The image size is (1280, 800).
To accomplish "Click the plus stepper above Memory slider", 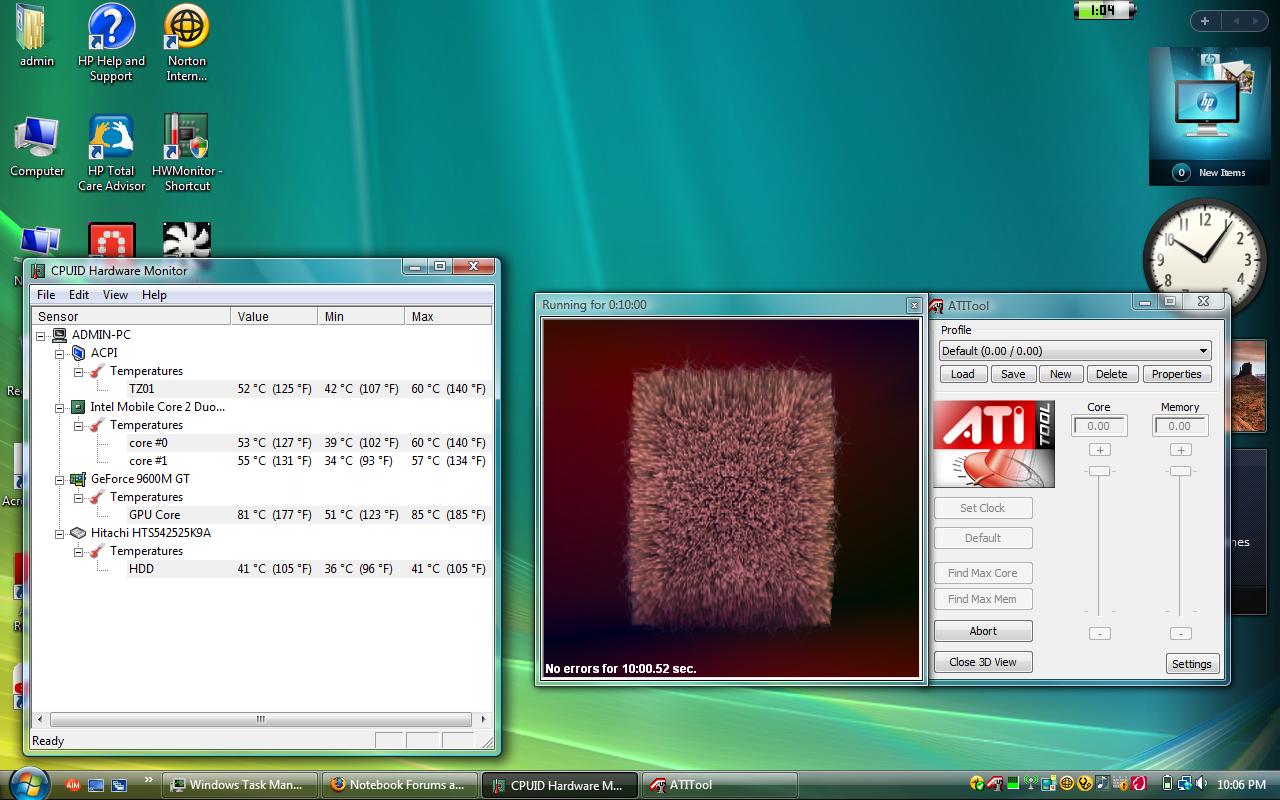I will (x=1180, y=450).
